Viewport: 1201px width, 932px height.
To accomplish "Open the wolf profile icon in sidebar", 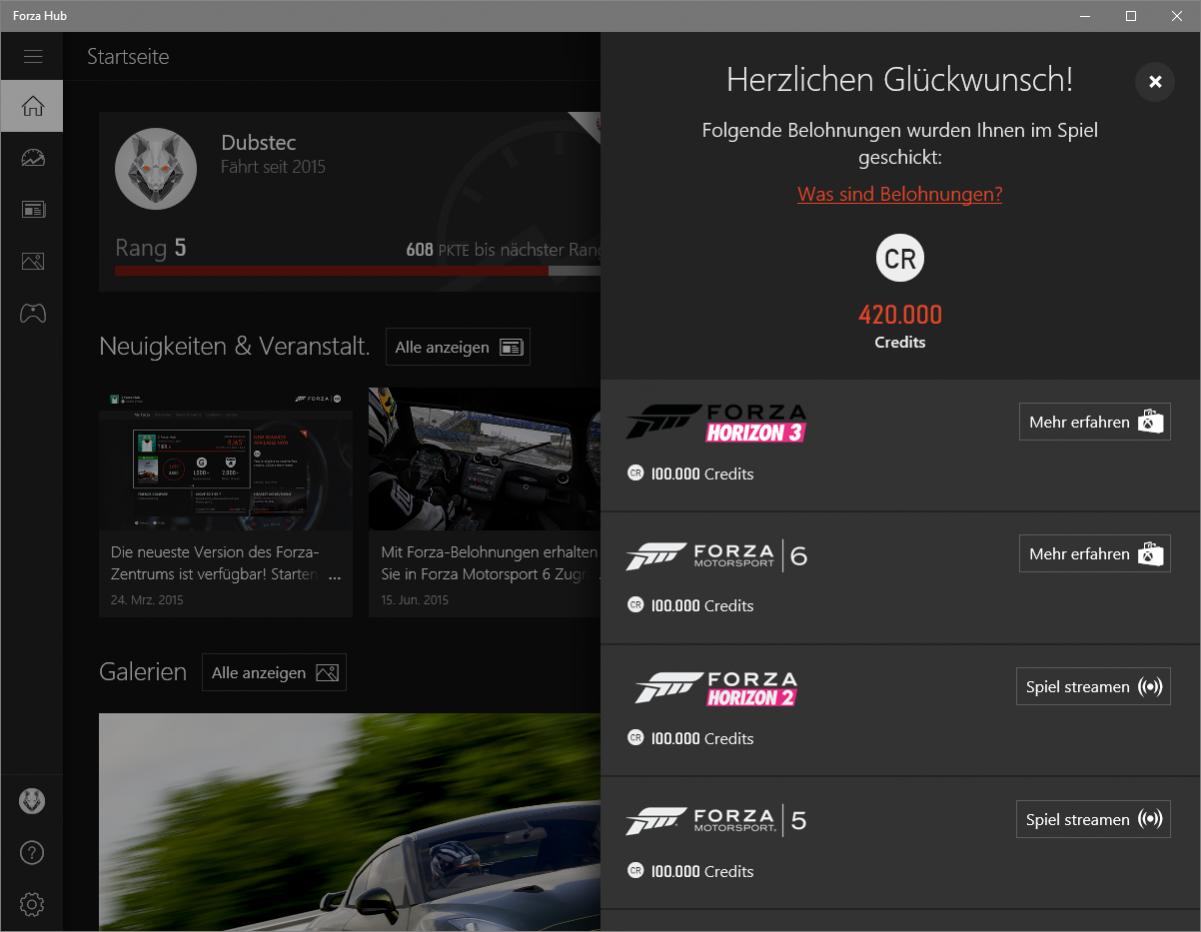I will (32, 801).
